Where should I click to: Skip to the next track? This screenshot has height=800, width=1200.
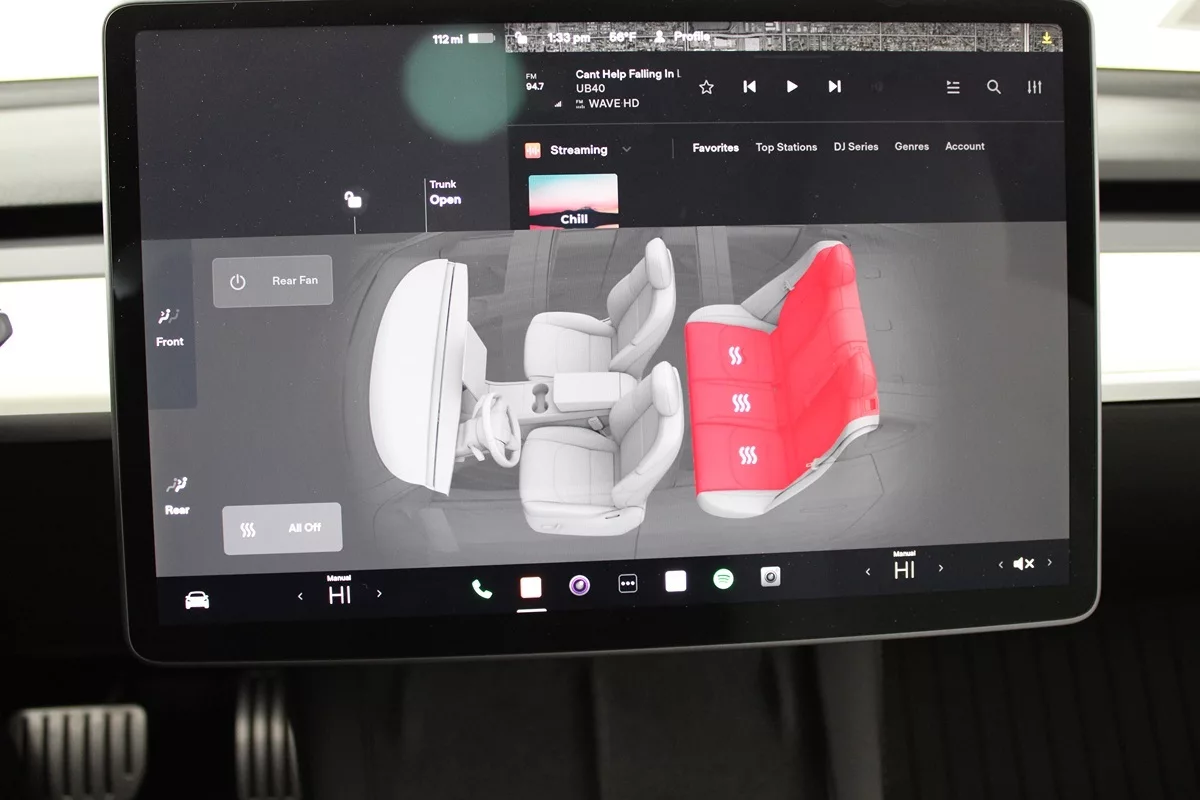(x=834, y=87)
